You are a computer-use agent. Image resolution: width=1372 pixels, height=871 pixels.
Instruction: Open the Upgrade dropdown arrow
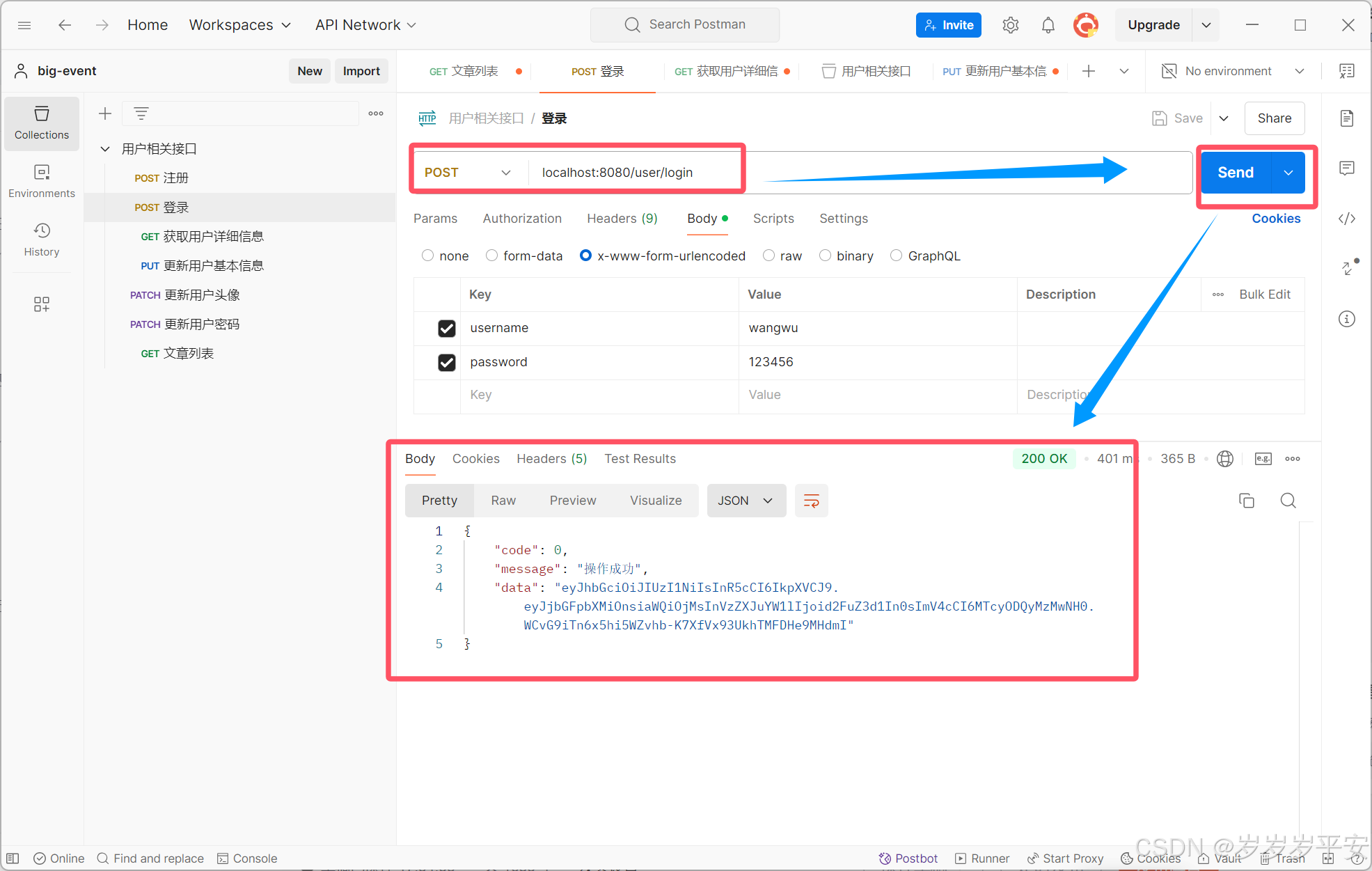[1206, 25]
